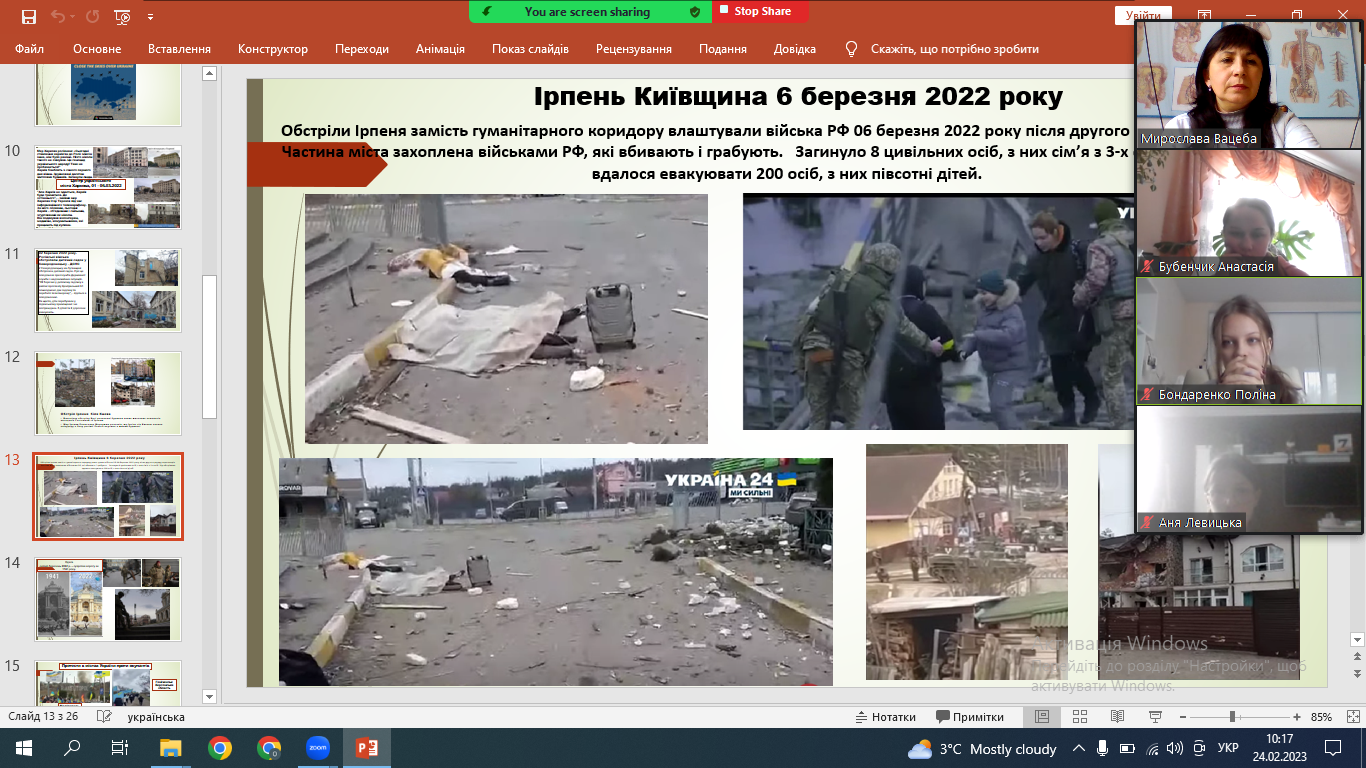Open Reading View from status bar
Screen dimensions: 1366x768
[1117, 717]
